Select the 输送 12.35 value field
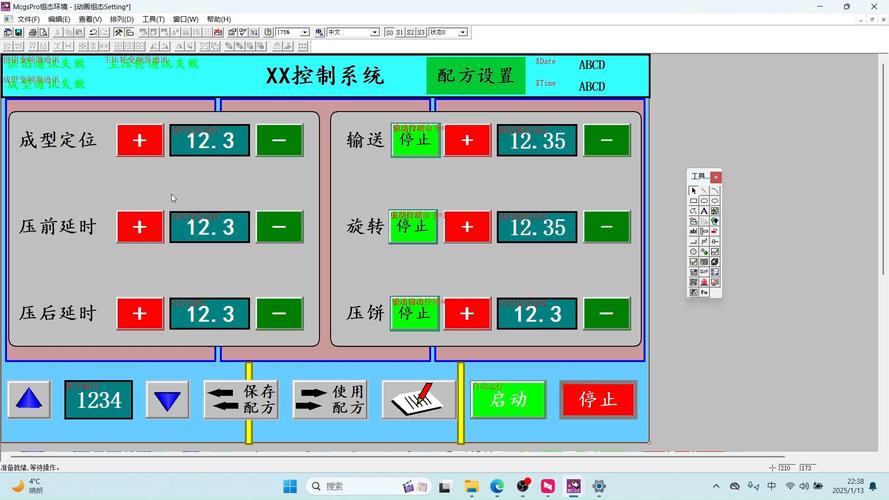 coord(537,140)
